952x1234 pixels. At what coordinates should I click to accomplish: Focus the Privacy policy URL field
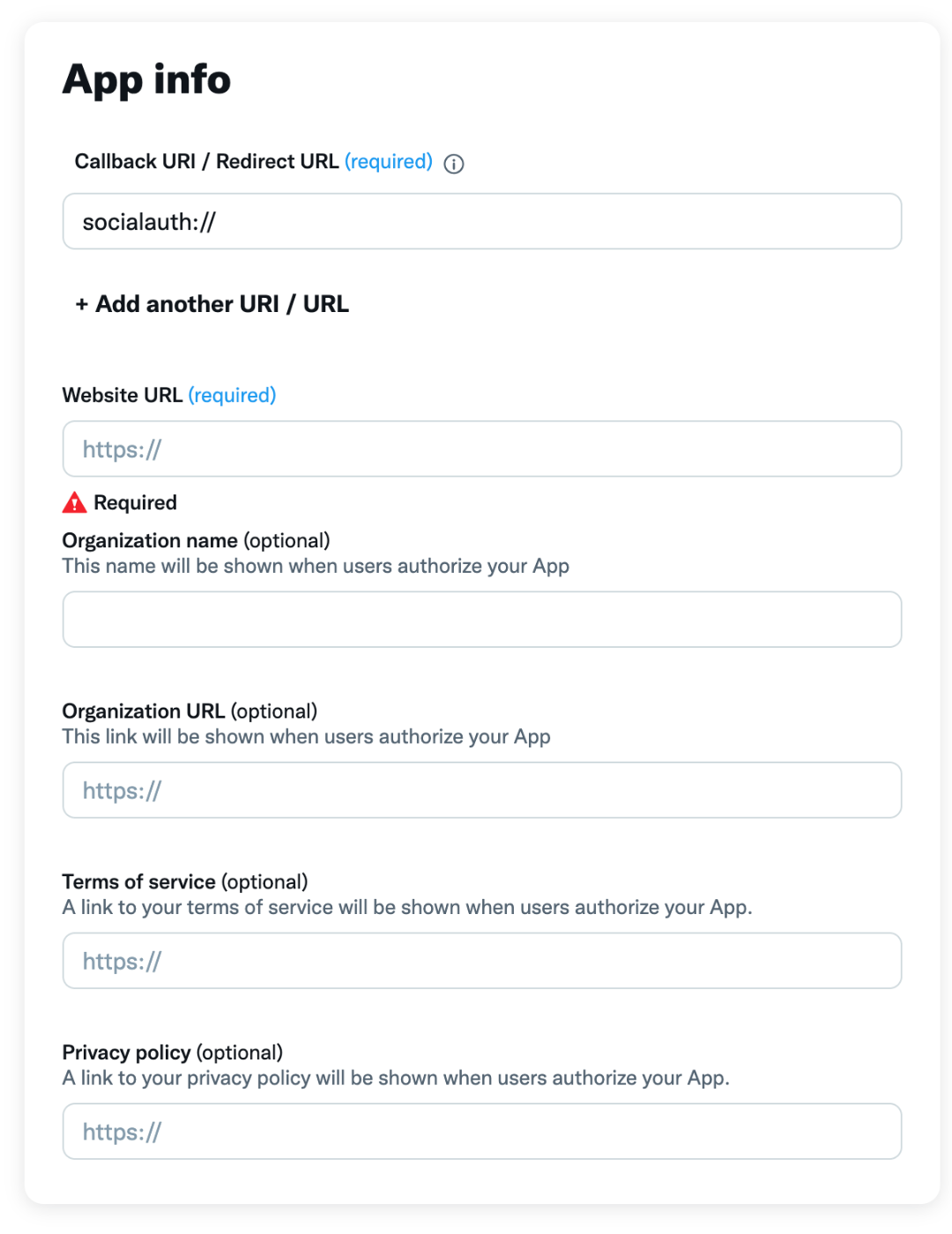pos(481,1132)
